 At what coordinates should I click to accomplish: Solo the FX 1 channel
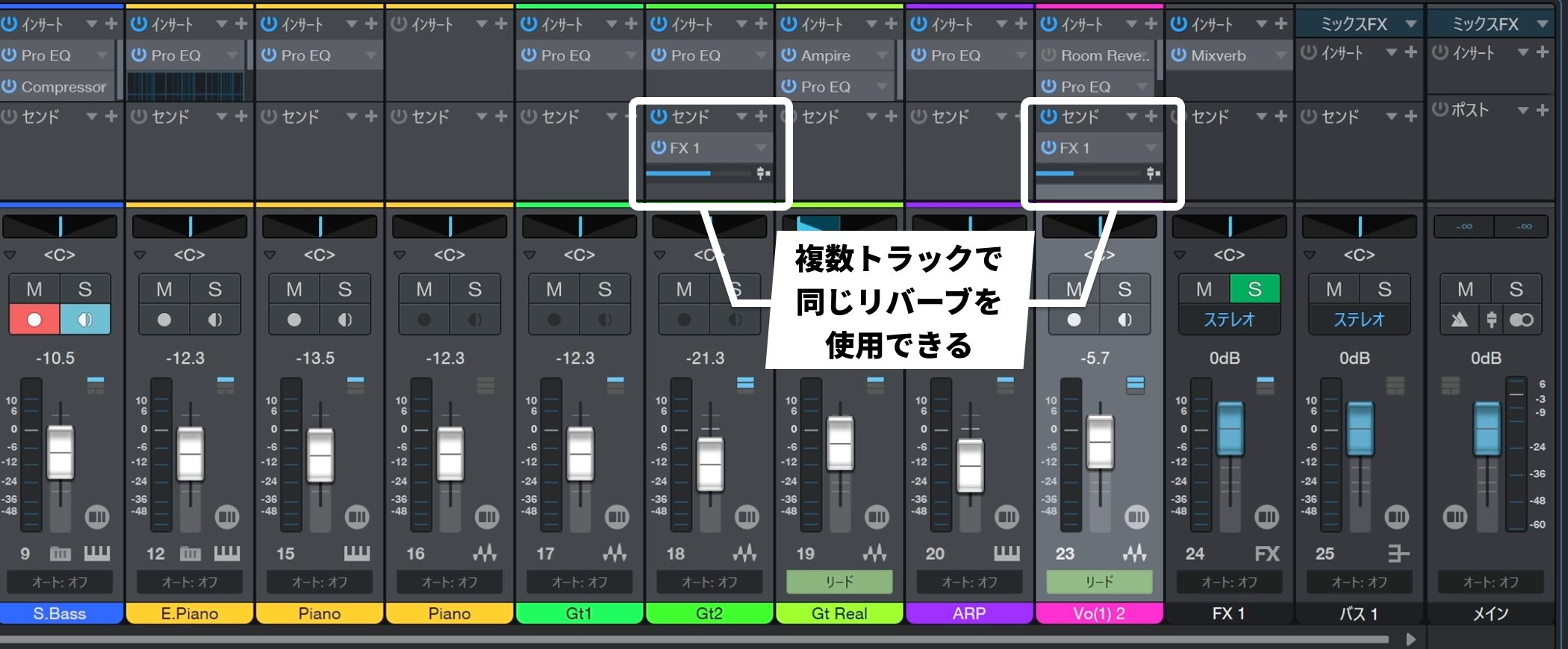coord(1254,289)
